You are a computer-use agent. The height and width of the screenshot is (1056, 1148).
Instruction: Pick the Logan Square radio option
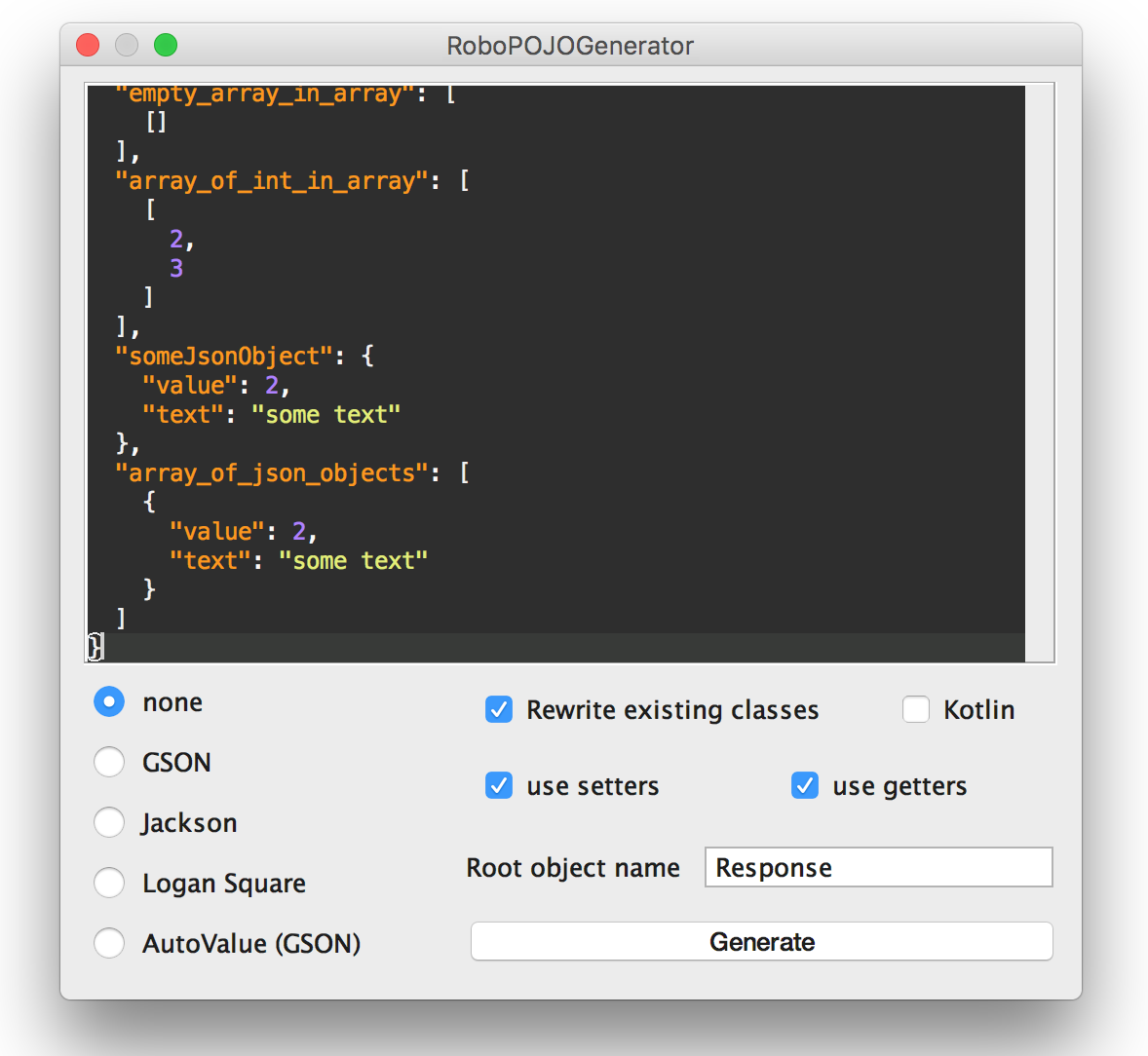[x=109, y=883]
